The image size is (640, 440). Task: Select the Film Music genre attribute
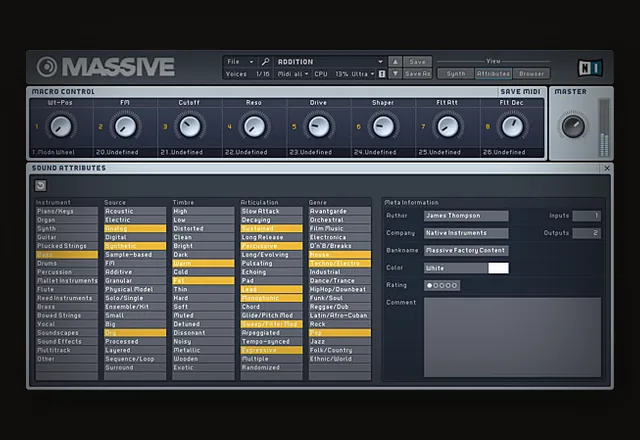click(x=340, y=229)
